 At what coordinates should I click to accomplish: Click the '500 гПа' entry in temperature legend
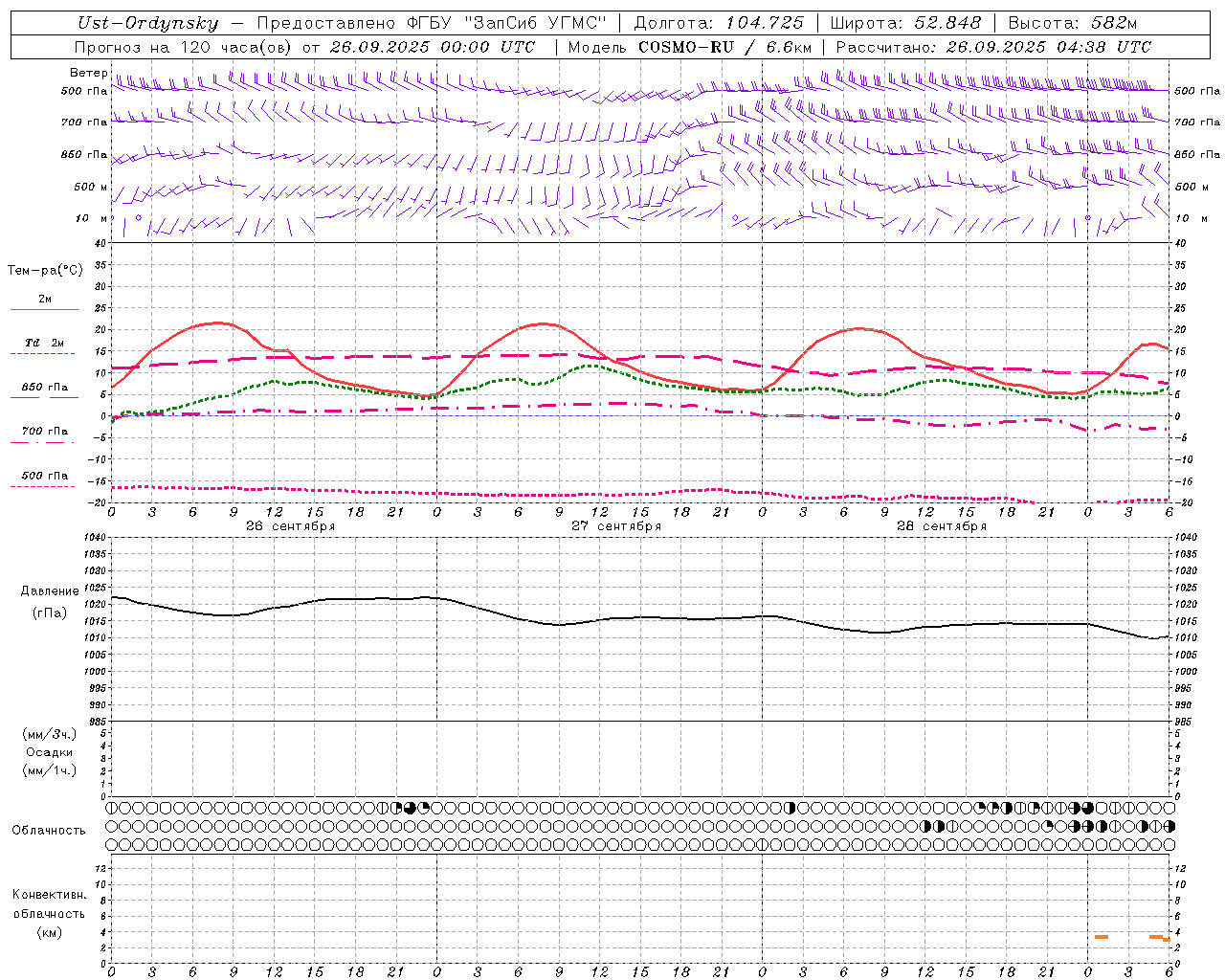click(45, 476)
